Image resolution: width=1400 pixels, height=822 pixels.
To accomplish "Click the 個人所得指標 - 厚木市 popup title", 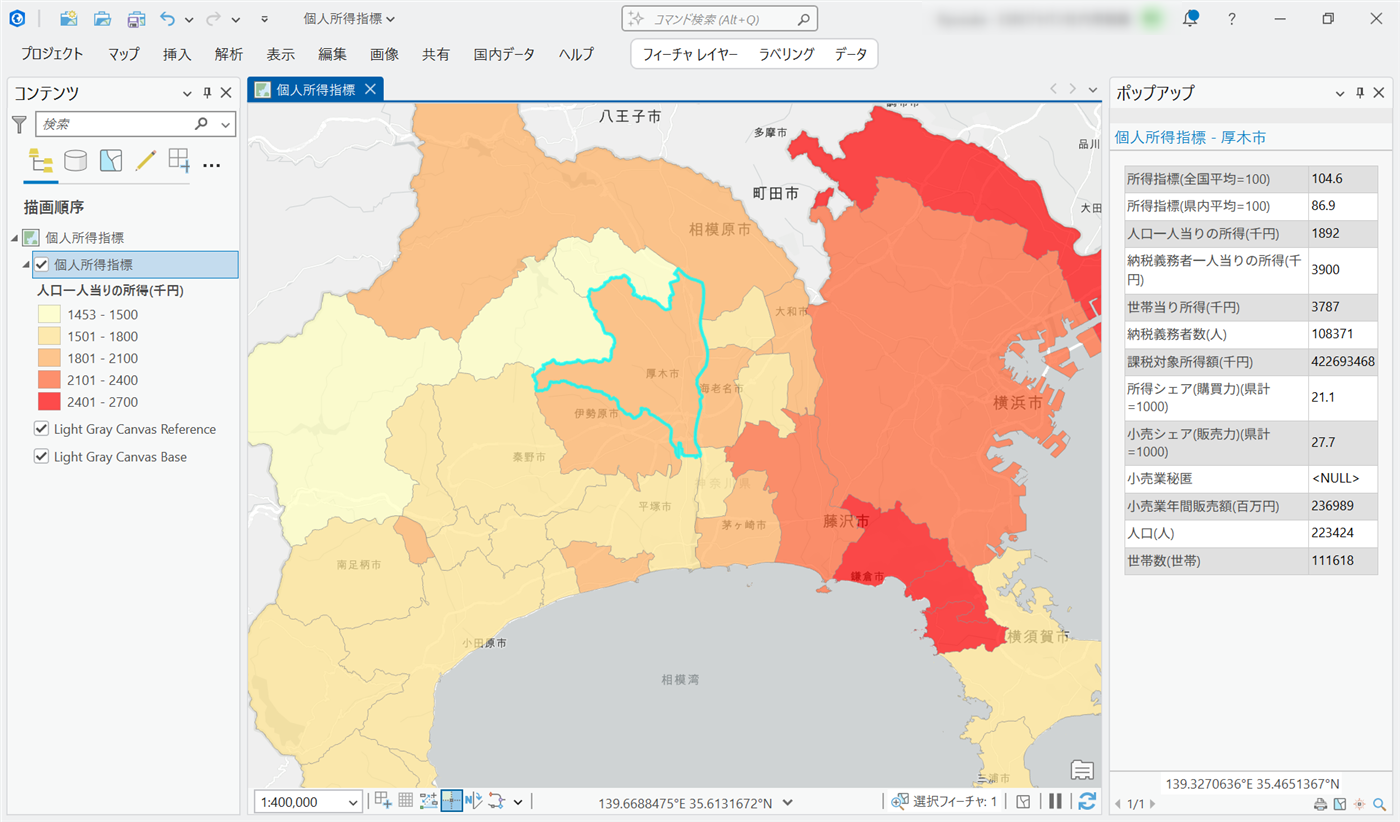I will [x=1196, y=137].
